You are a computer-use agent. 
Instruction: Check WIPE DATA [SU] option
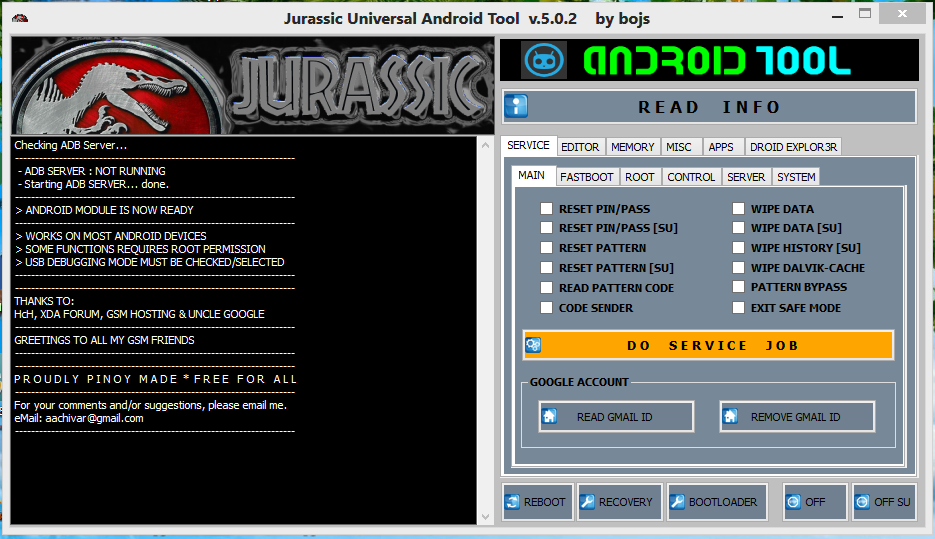(738, 227)
